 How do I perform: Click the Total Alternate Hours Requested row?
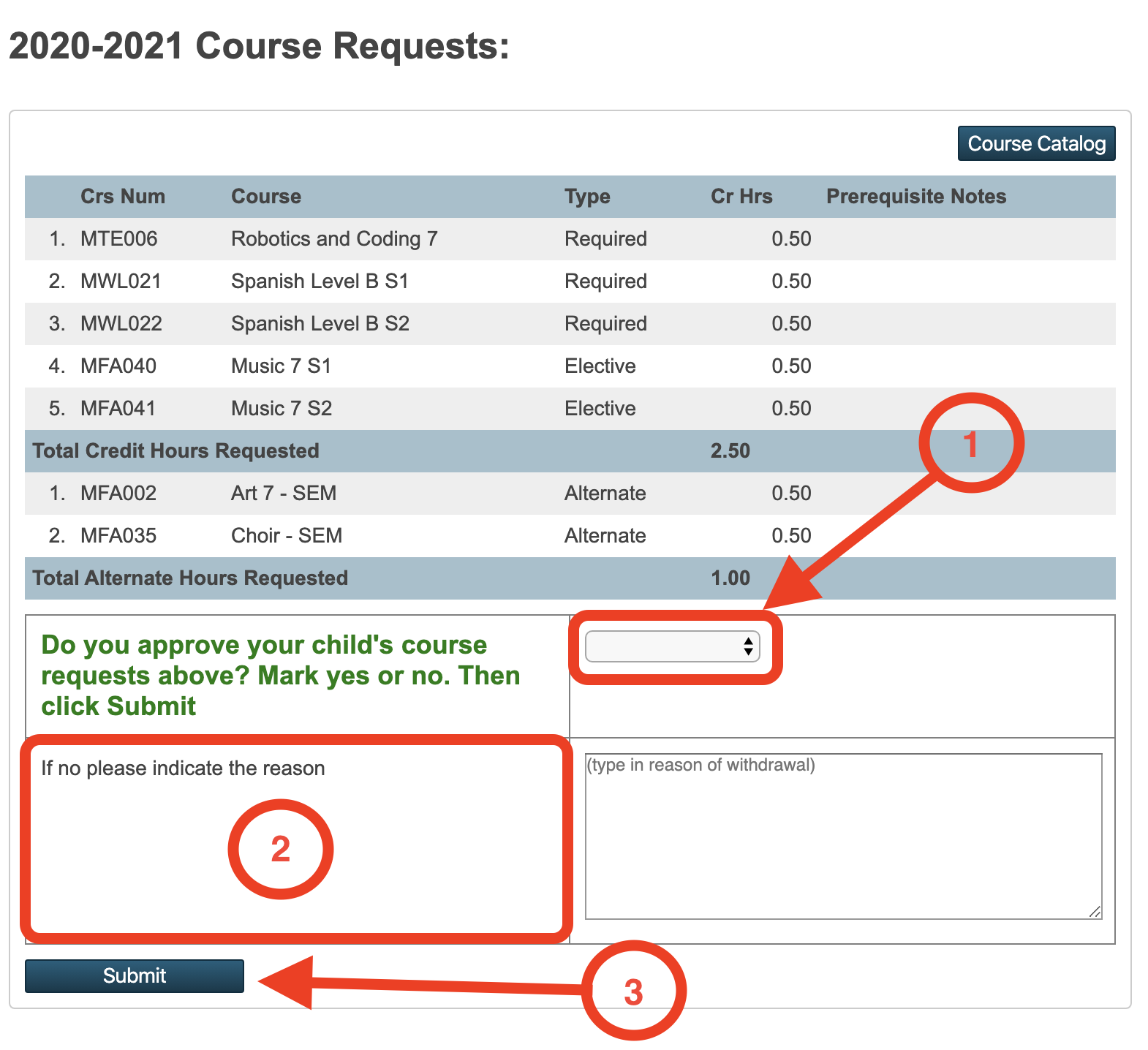point(190,578)
